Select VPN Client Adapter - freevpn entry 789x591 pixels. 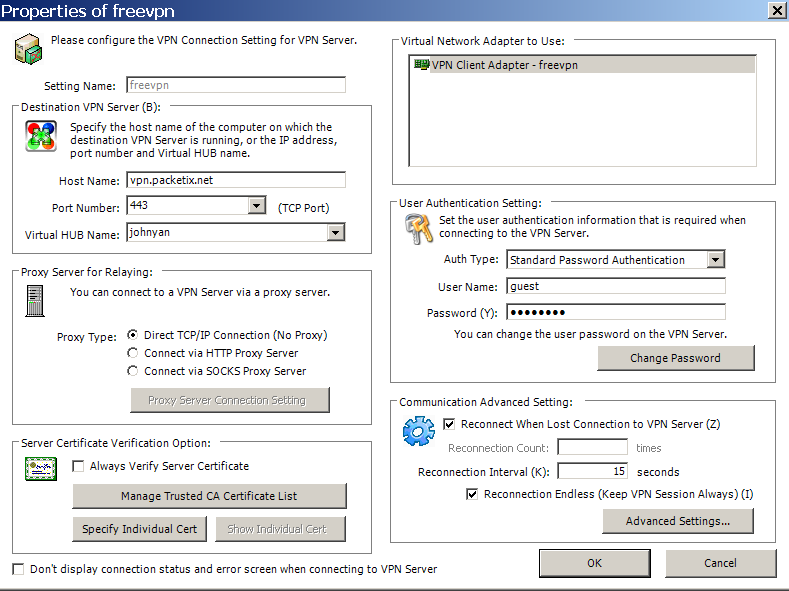(x=583, y=65)
